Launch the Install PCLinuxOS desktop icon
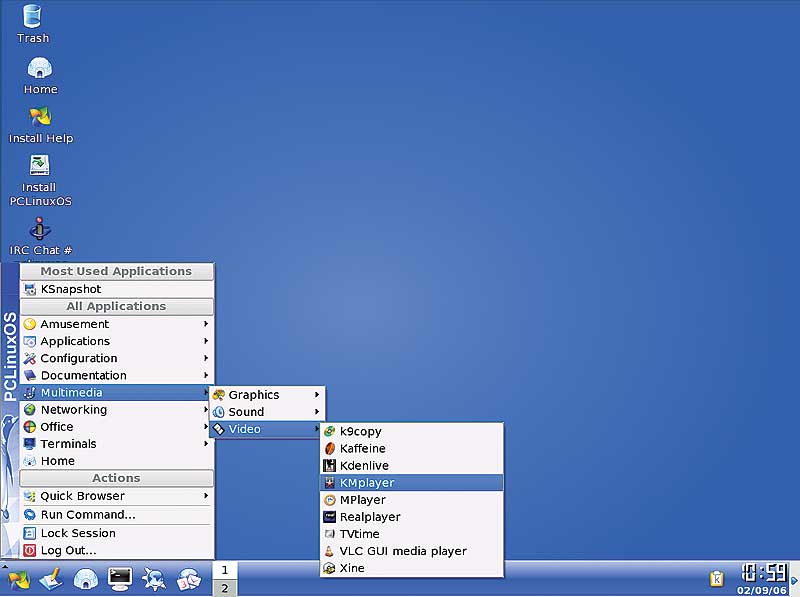This screenshot has height=597, width=800. (x=40, y=180)
